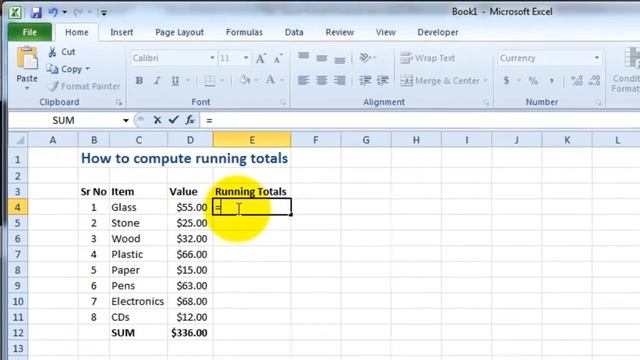Toggle Wrap Text
The width and height of the screenshot is (640, 360).
(427, 58)
